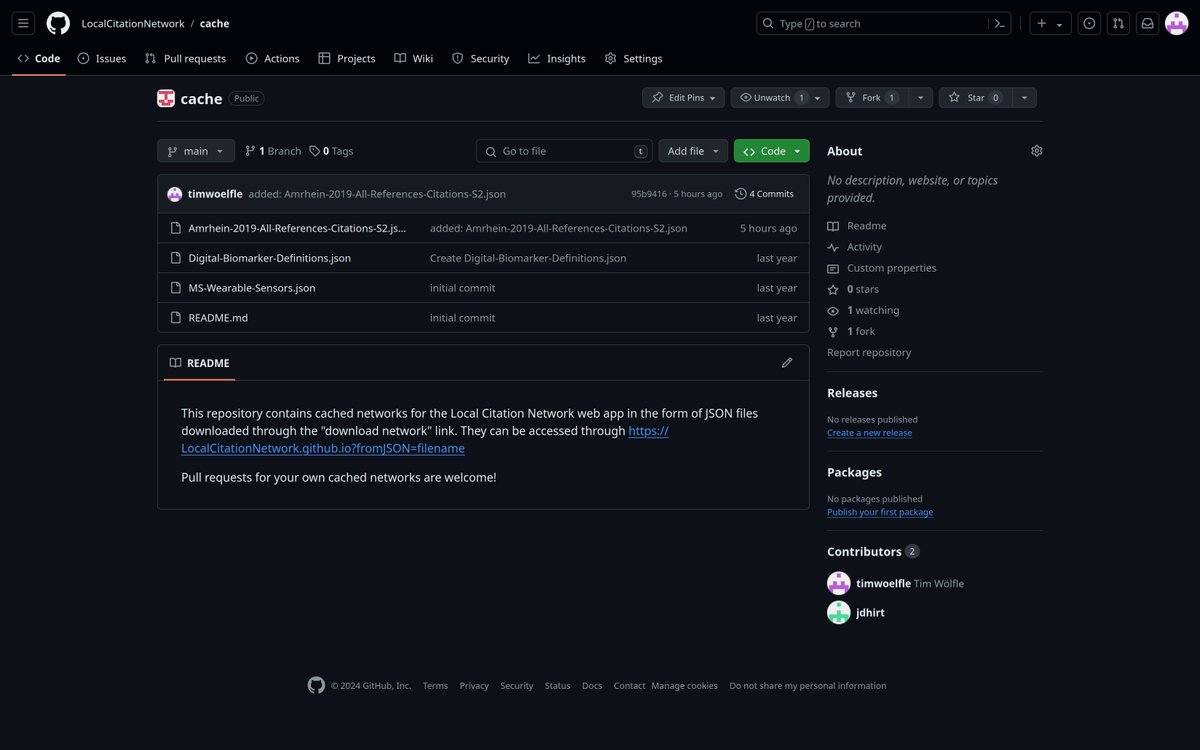This screenshot has width=1200, height=750.
Task: Open README.md file in list
Action: (x=218, y=318)
